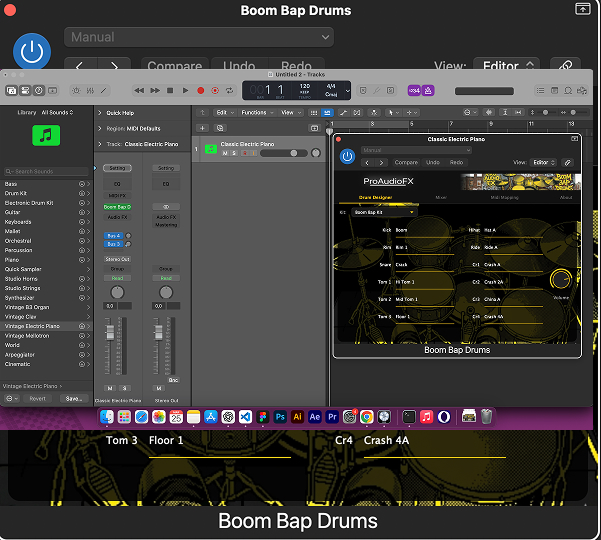
Task: Open the Boom Bap Kit dropdown
Action: coord(384,212)
